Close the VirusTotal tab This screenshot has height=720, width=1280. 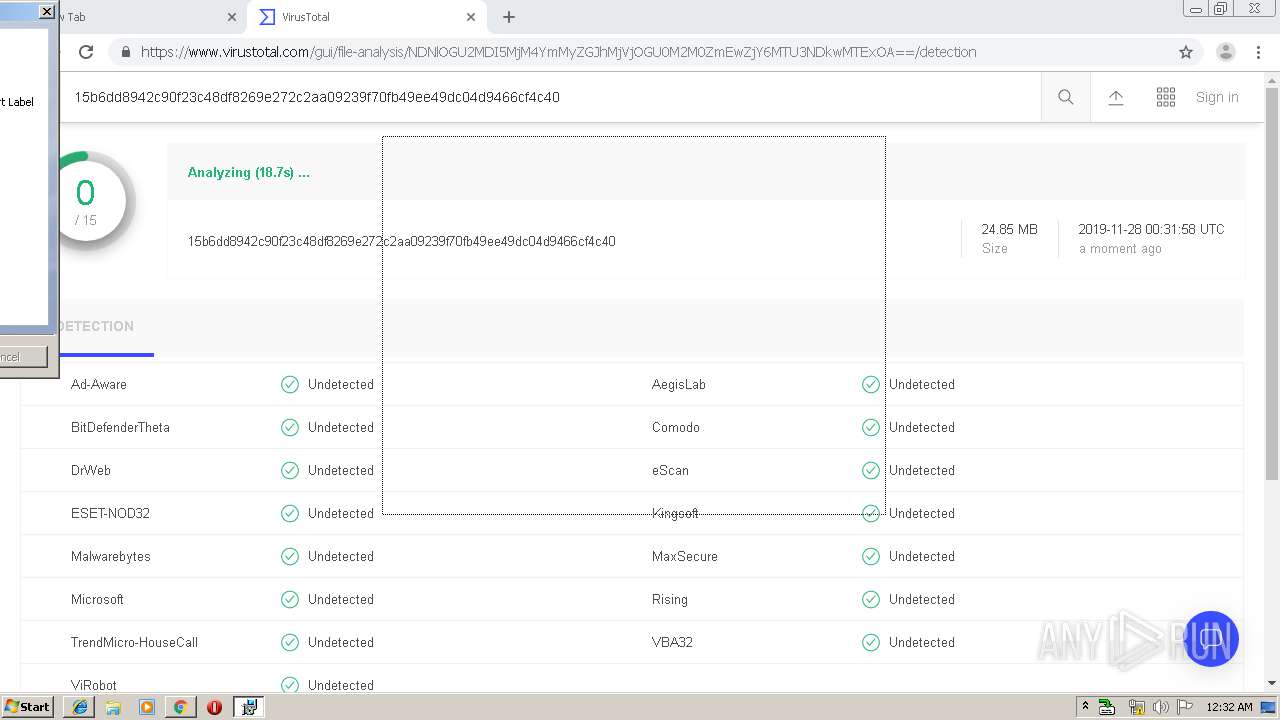pyautogui.click(x=471, y=17)
